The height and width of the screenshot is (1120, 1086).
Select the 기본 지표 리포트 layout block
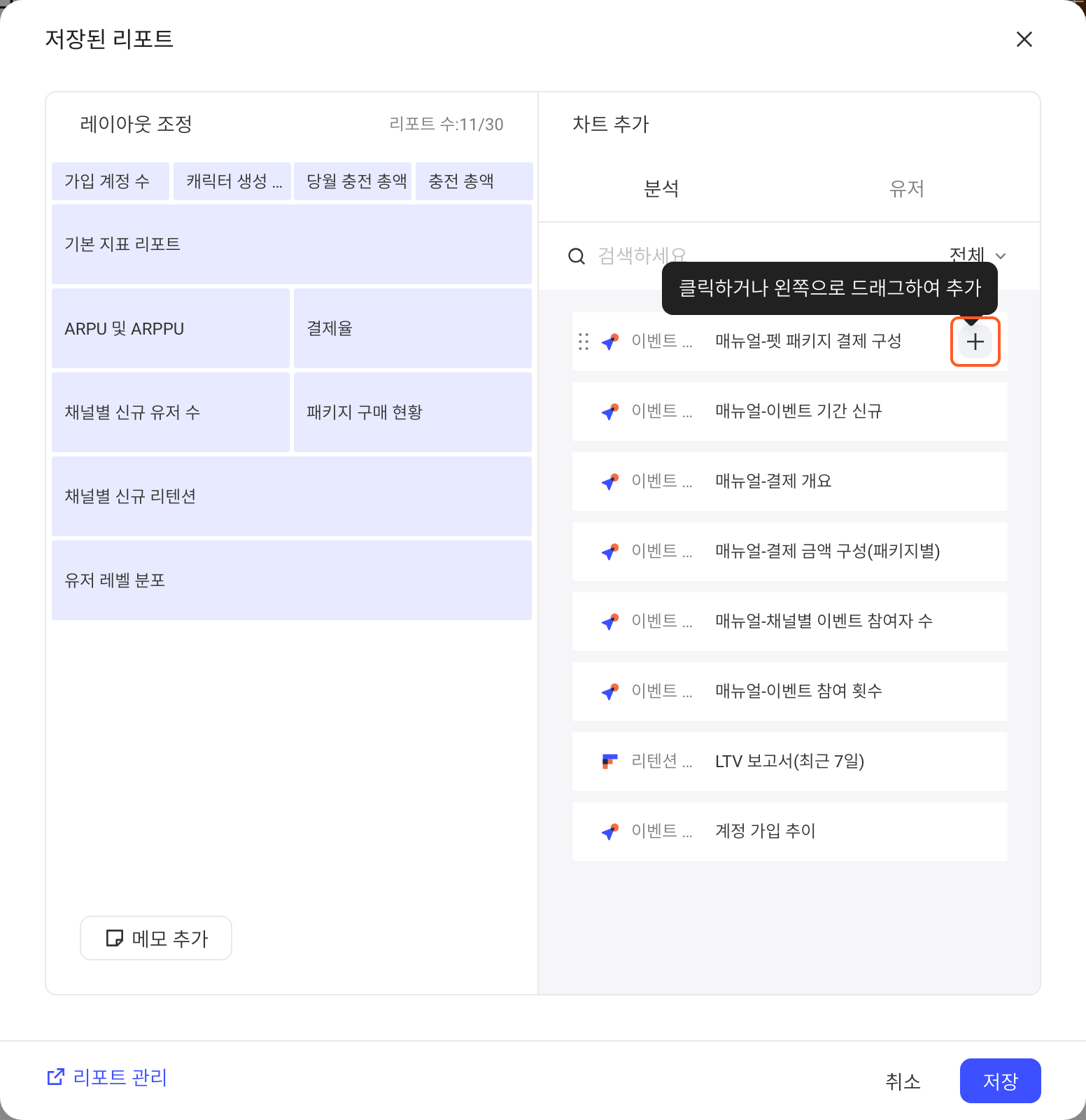[292, 244]
